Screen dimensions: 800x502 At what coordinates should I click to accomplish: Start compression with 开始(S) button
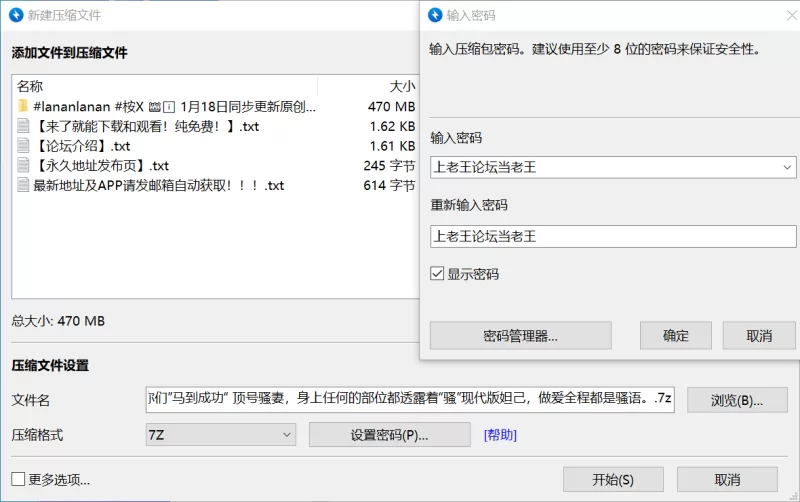(x=613, y=480)
